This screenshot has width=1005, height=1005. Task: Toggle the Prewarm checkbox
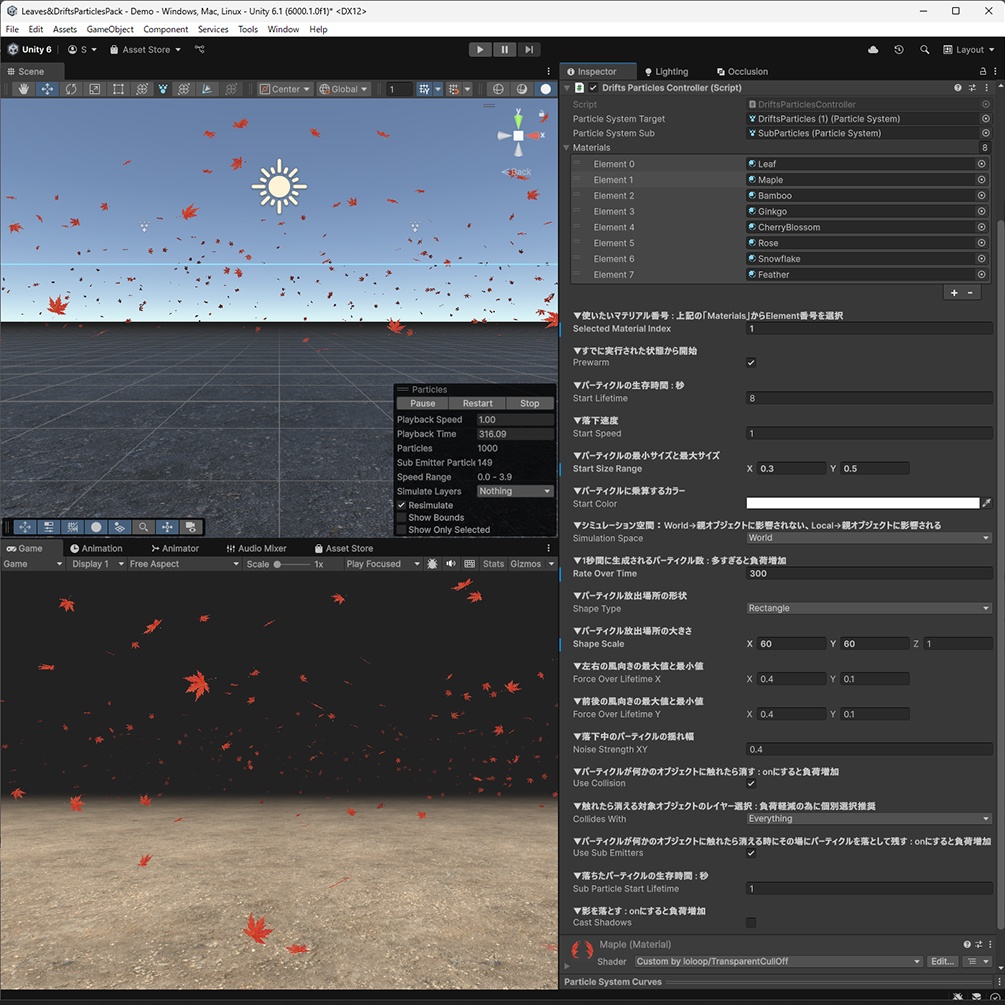coord(751,363)
